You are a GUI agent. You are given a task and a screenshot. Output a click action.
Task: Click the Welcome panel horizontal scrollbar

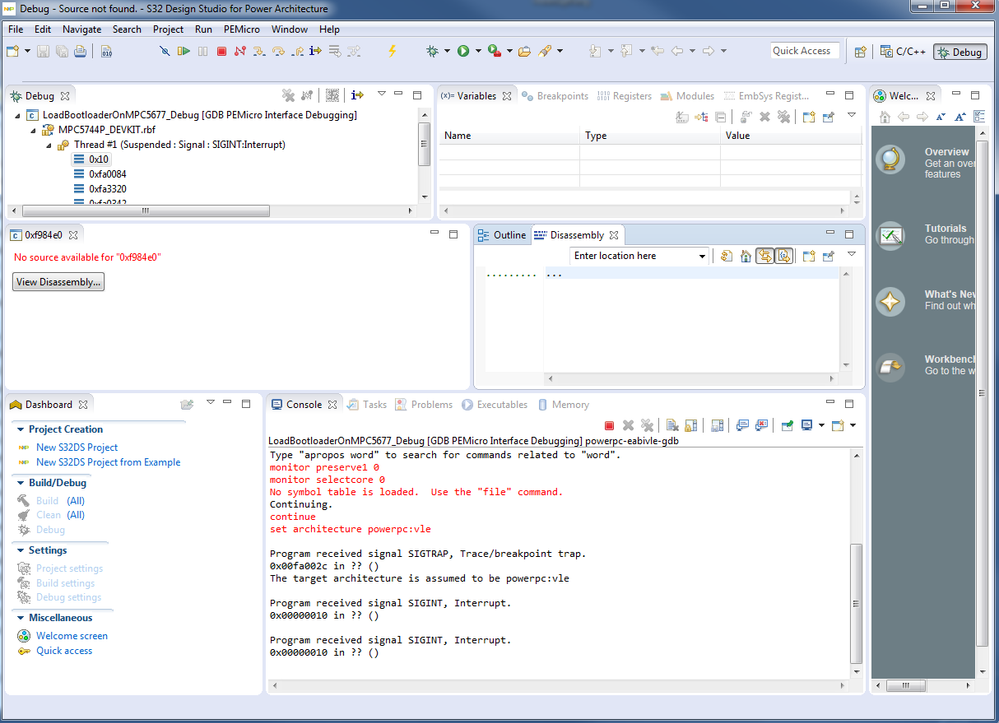905,686
